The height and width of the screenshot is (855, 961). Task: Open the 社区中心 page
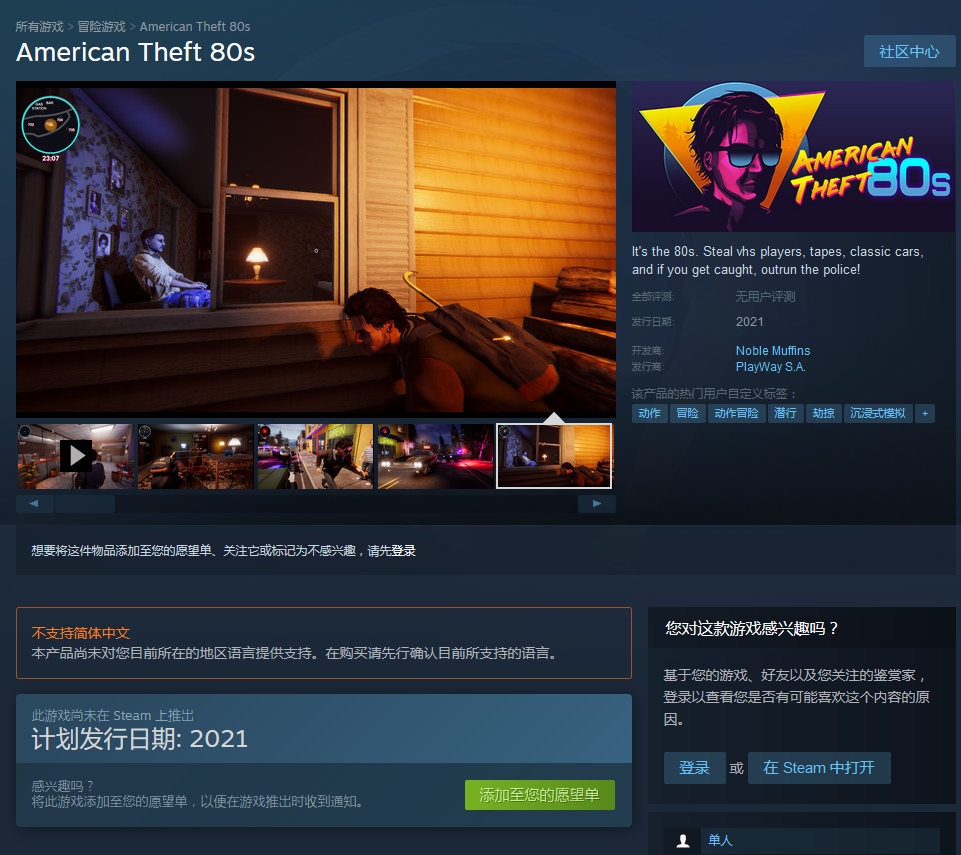pyautogui.click(x=908, y=51)
